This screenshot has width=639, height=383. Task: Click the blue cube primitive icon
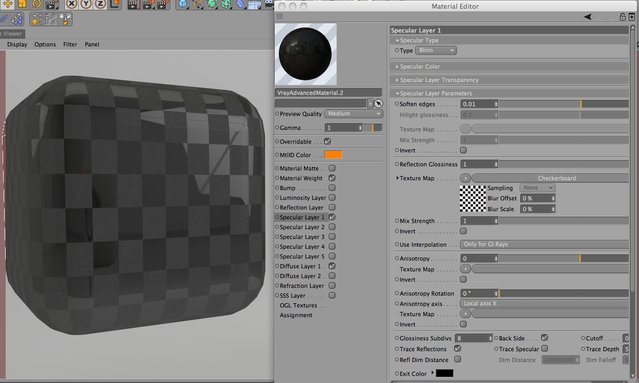click(183, 4)
